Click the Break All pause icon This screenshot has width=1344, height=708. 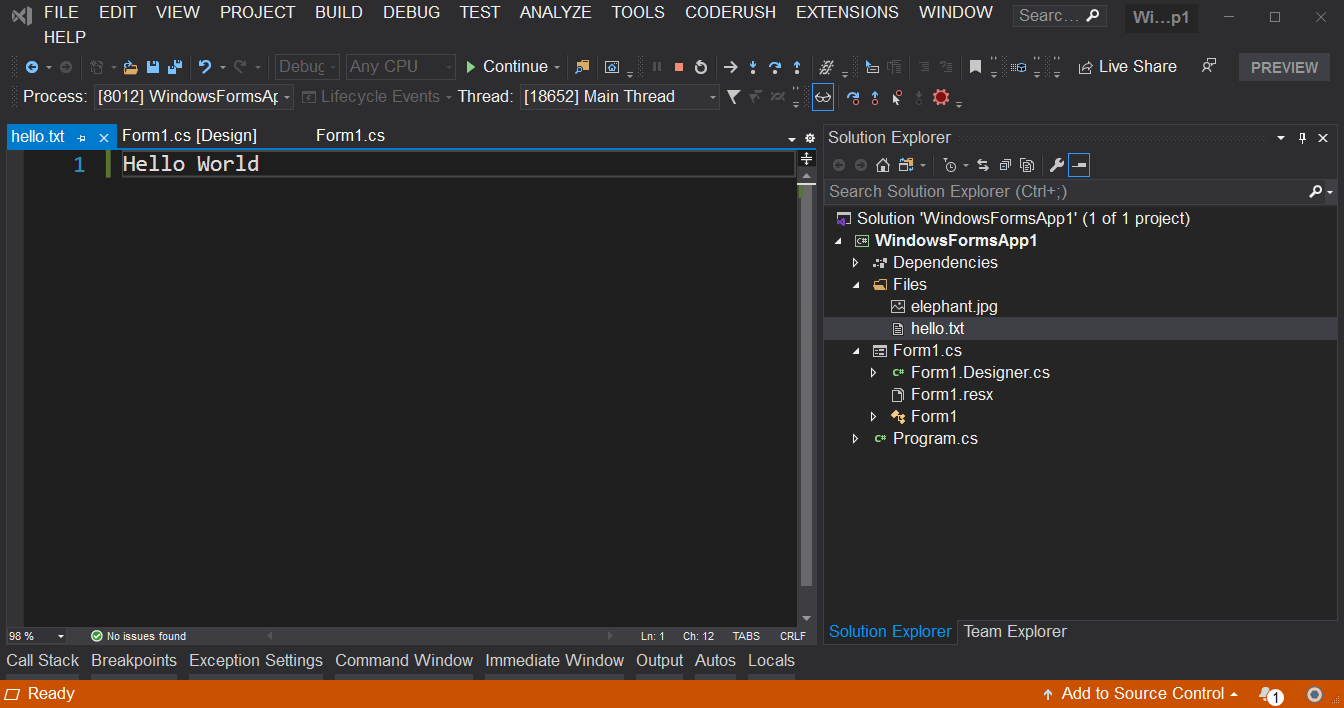coord(656,67)
